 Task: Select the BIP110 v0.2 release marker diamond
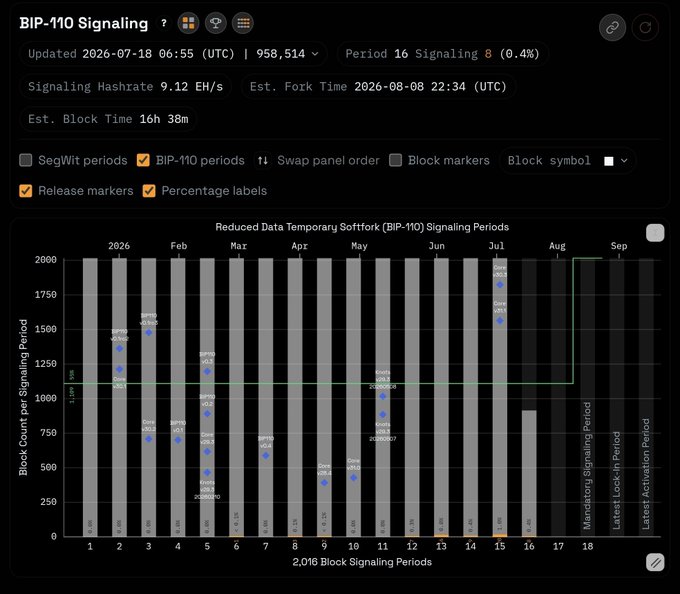[207, 414]
